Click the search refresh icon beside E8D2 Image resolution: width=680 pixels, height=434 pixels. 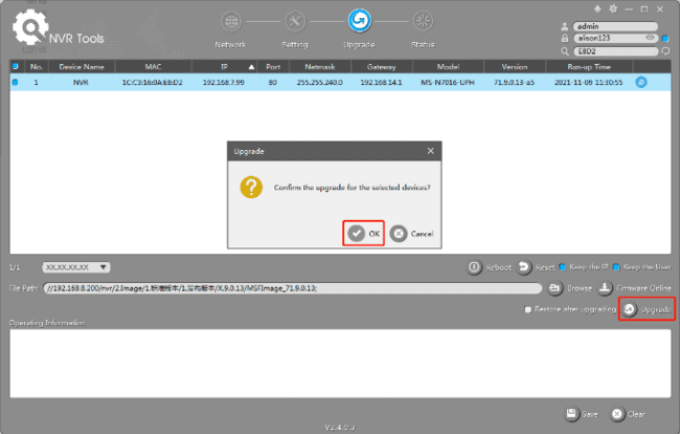[665, 49]
